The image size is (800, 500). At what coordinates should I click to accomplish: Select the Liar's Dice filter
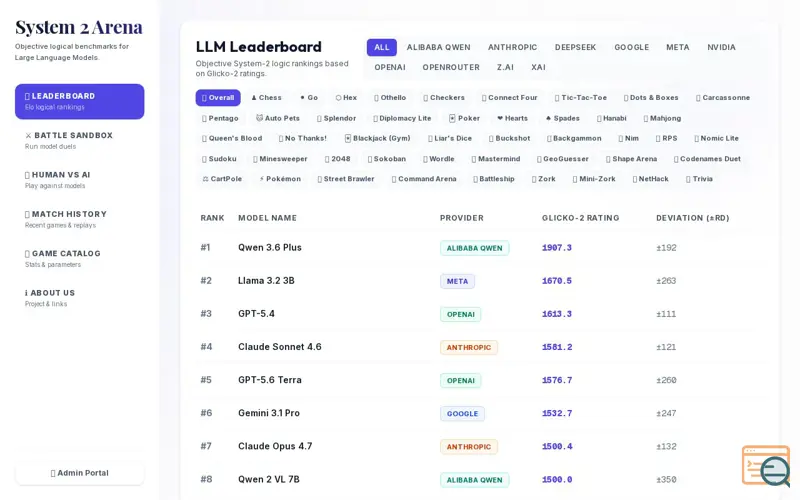449,138
